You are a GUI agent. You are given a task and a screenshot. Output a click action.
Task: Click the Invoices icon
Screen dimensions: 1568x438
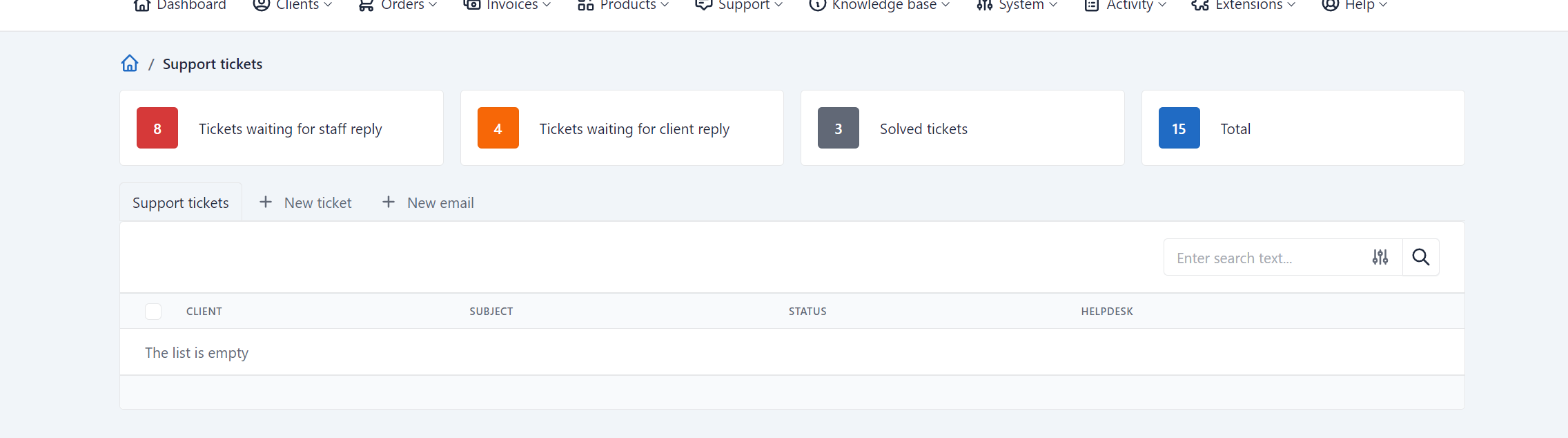click(x=471, y=5)
